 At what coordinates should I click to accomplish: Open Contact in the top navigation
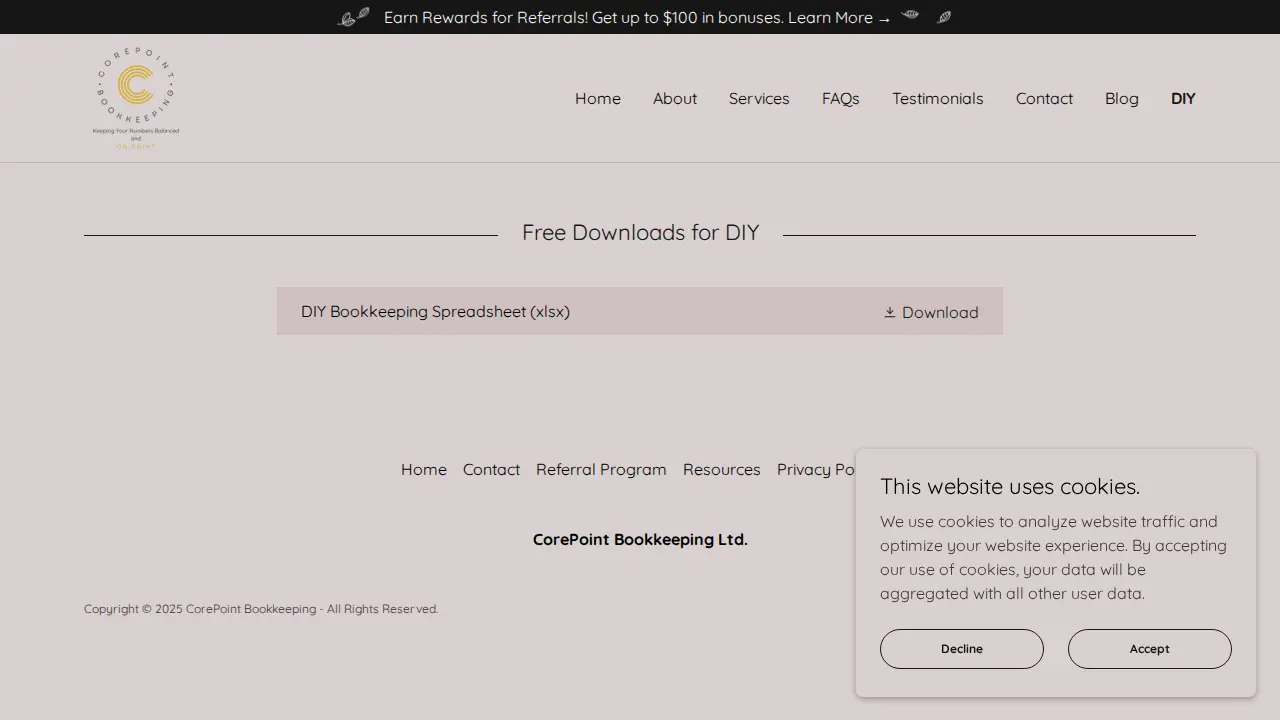coord(1044,98)
